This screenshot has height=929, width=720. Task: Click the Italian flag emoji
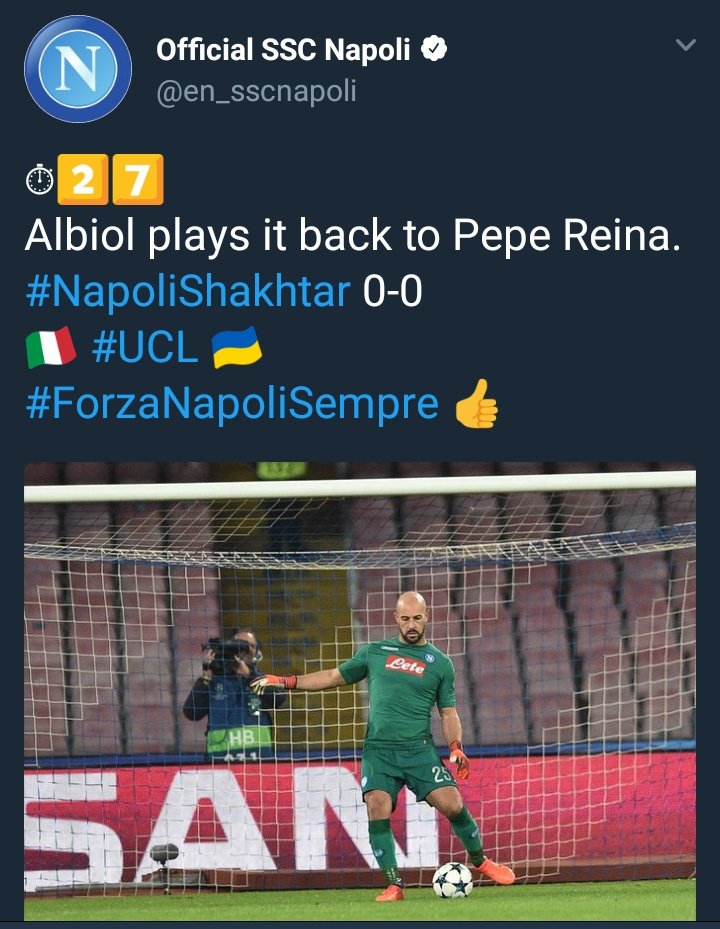50,347
